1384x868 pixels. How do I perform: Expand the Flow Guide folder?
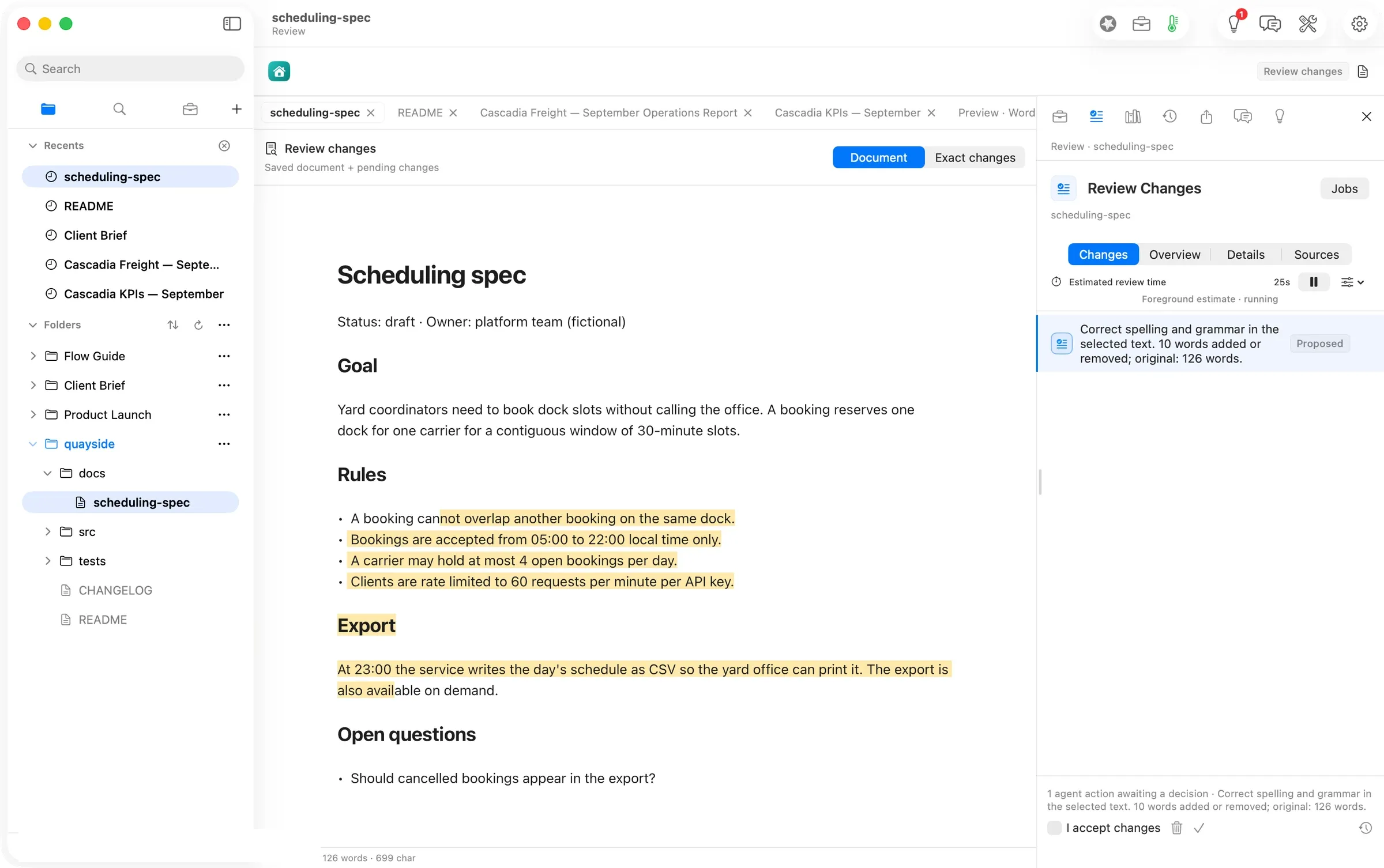33,356
